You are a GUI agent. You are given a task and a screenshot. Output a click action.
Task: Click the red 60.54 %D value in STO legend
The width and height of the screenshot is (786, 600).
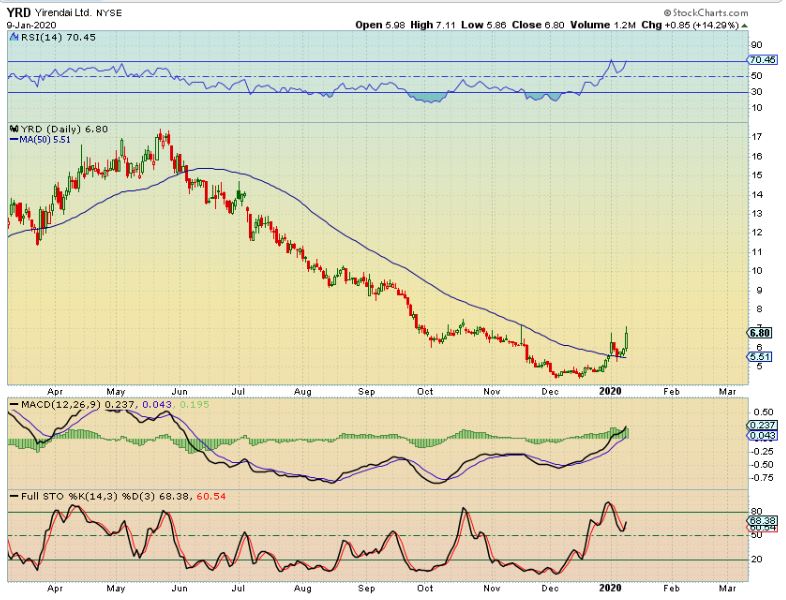212,496
